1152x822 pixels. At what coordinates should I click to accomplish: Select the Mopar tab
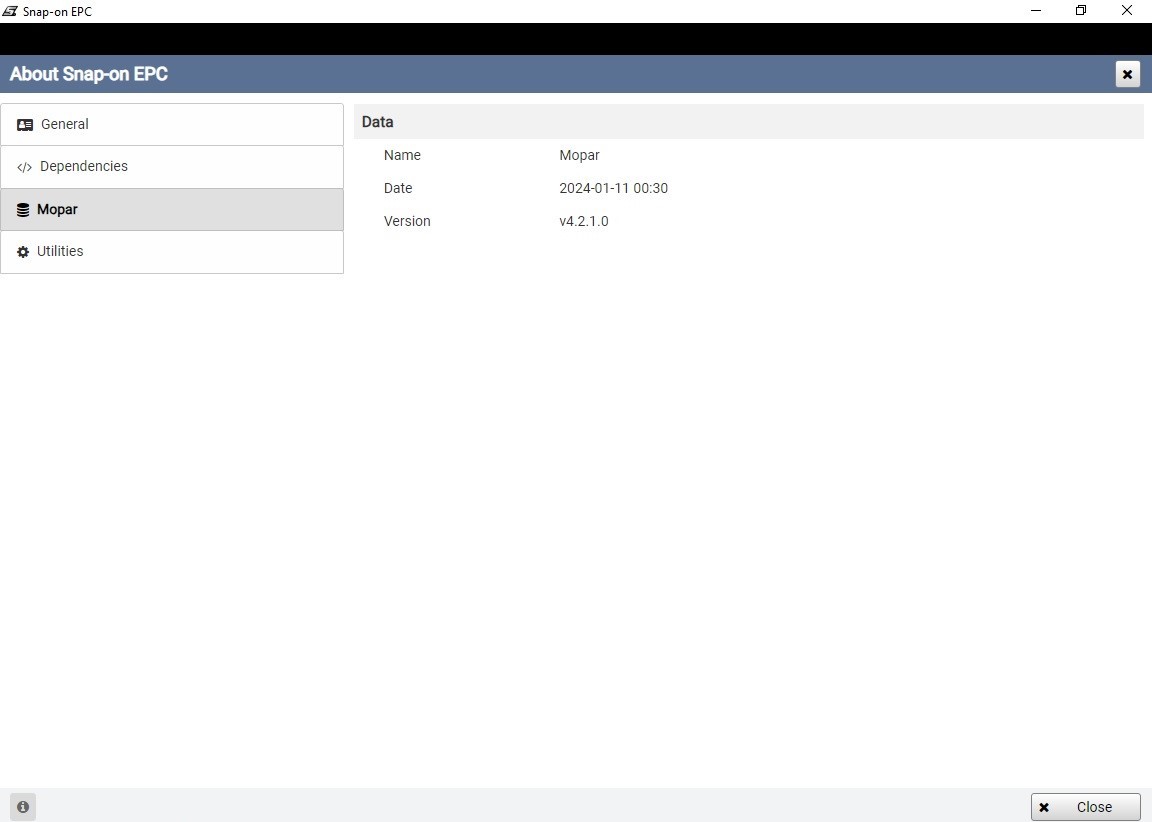(x=172, y=209)
